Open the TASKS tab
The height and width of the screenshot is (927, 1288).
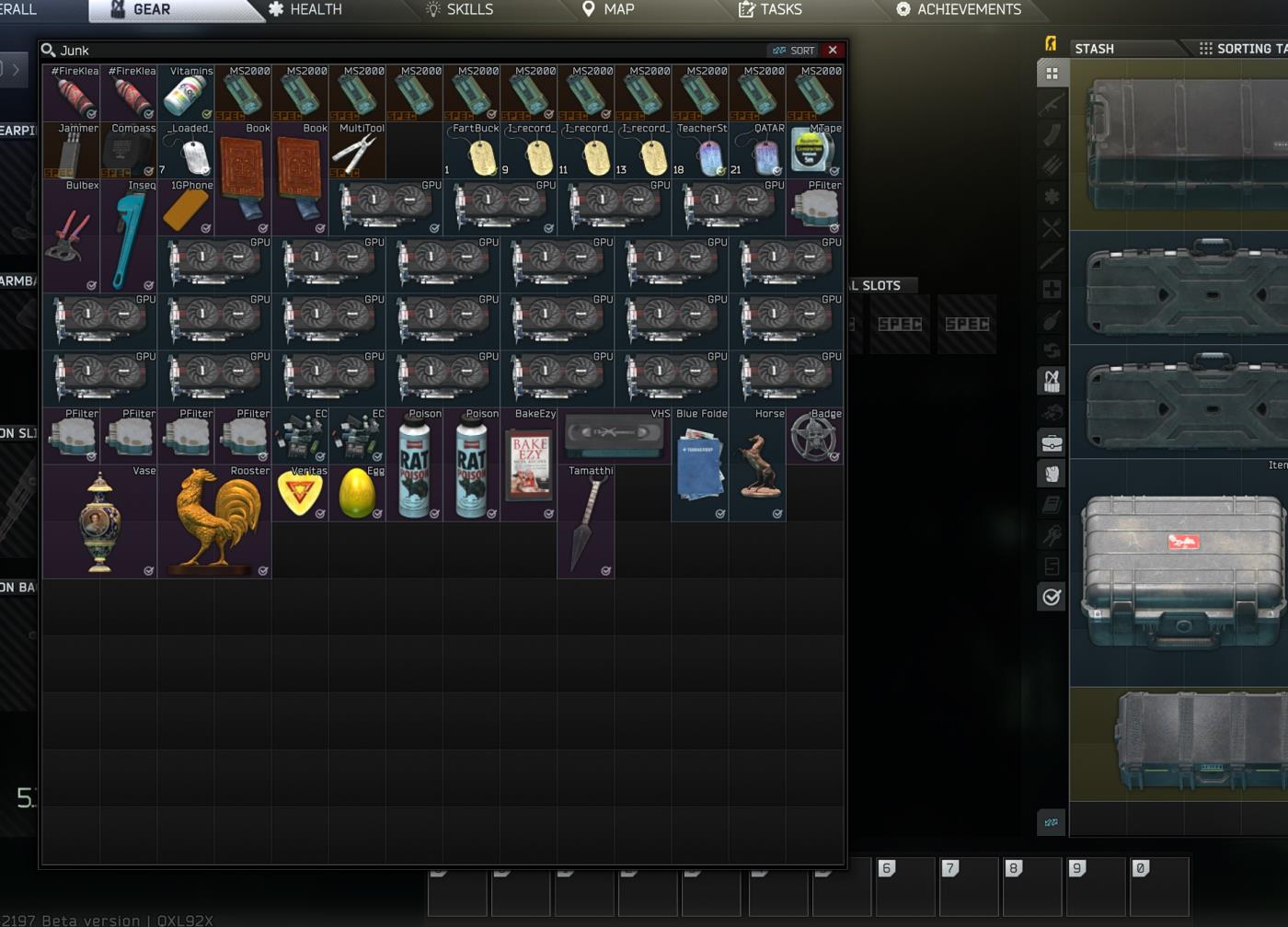pos(770,9)
